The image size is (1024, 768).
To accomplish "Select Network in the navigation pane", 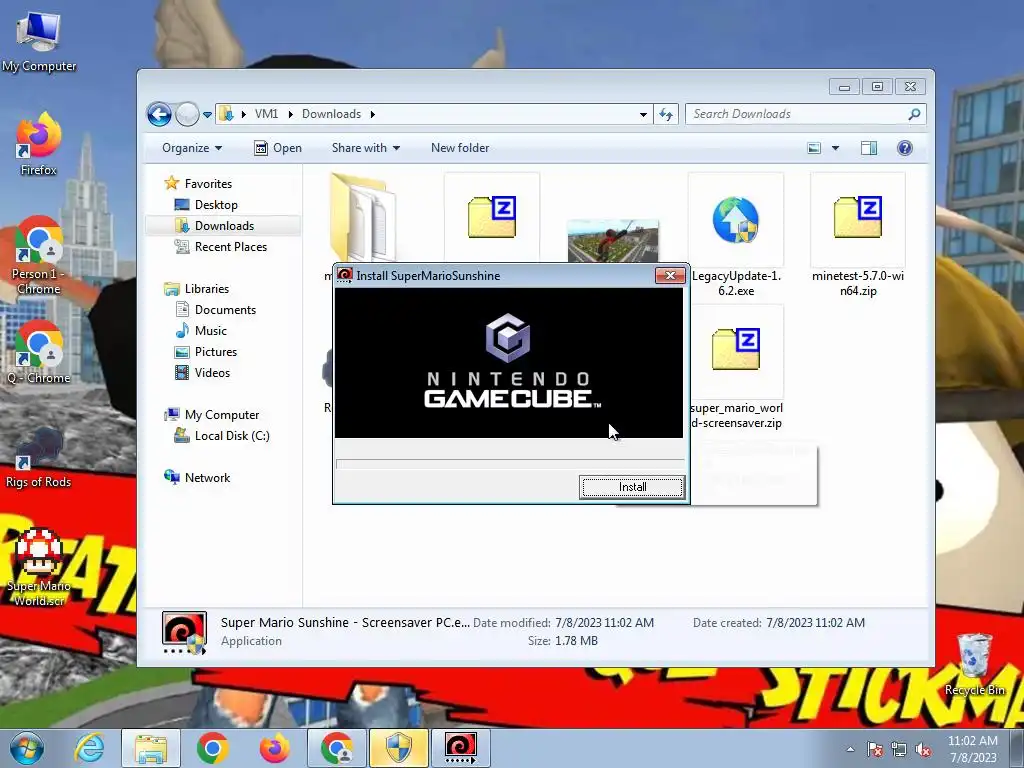I will [197, 477].
